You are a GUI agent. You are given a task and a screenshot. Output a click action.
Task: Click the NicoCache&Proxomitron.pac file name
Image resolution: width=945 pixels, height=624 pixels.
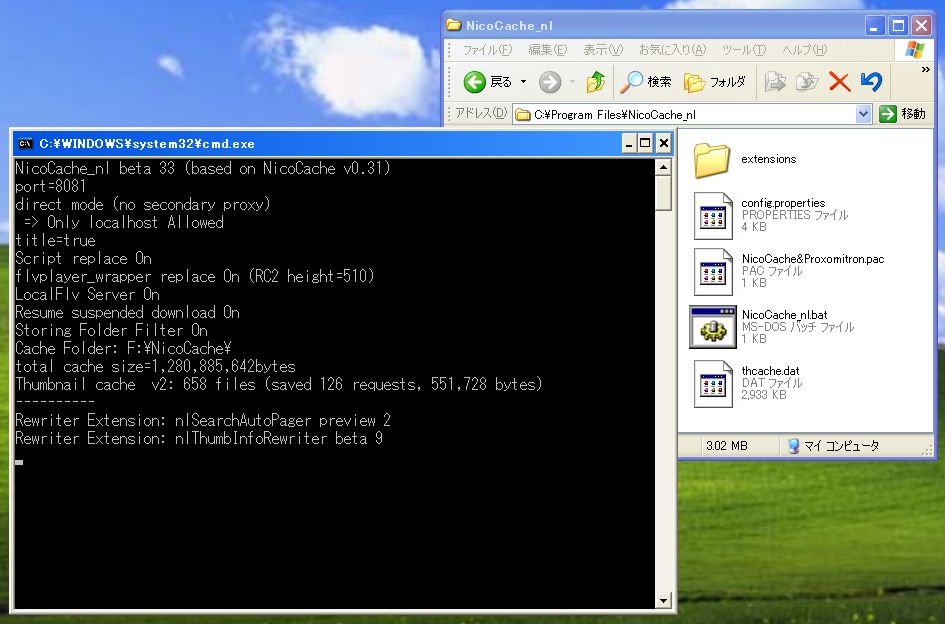(x=813, y=259)
